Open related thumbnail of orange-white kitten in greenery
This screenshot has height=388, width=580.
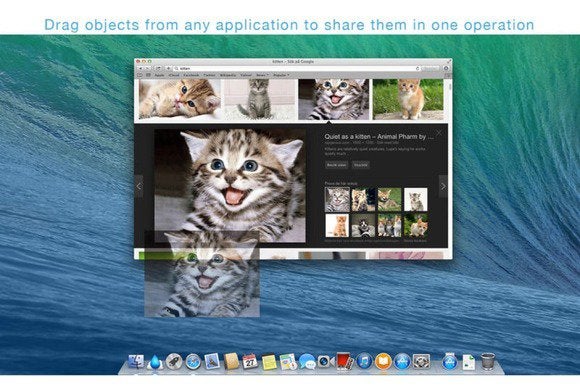tap(416, 225)
